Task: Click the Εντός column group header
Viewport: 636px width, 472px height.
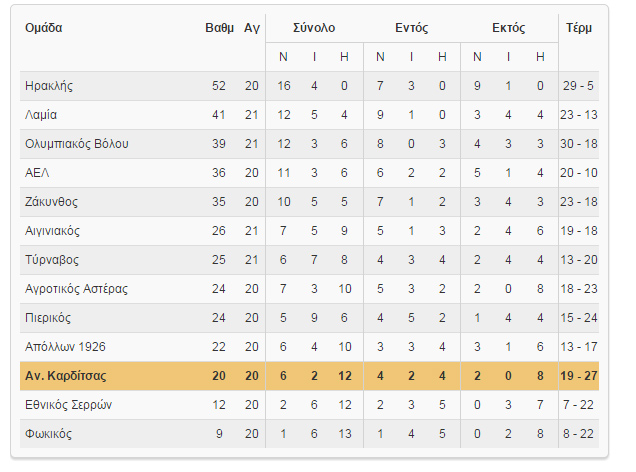Action: 411,28
